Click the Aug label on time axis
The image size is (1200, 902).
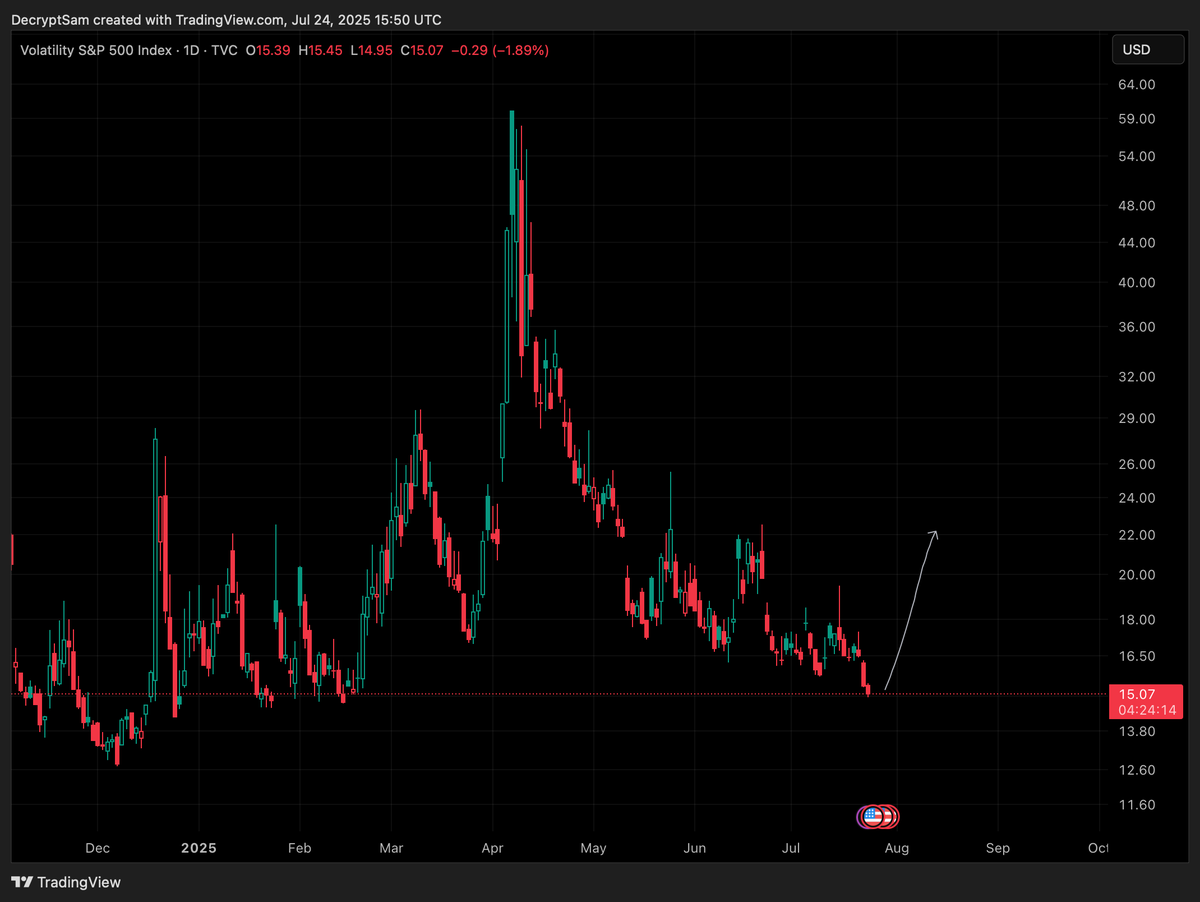(x=896, y=848)
